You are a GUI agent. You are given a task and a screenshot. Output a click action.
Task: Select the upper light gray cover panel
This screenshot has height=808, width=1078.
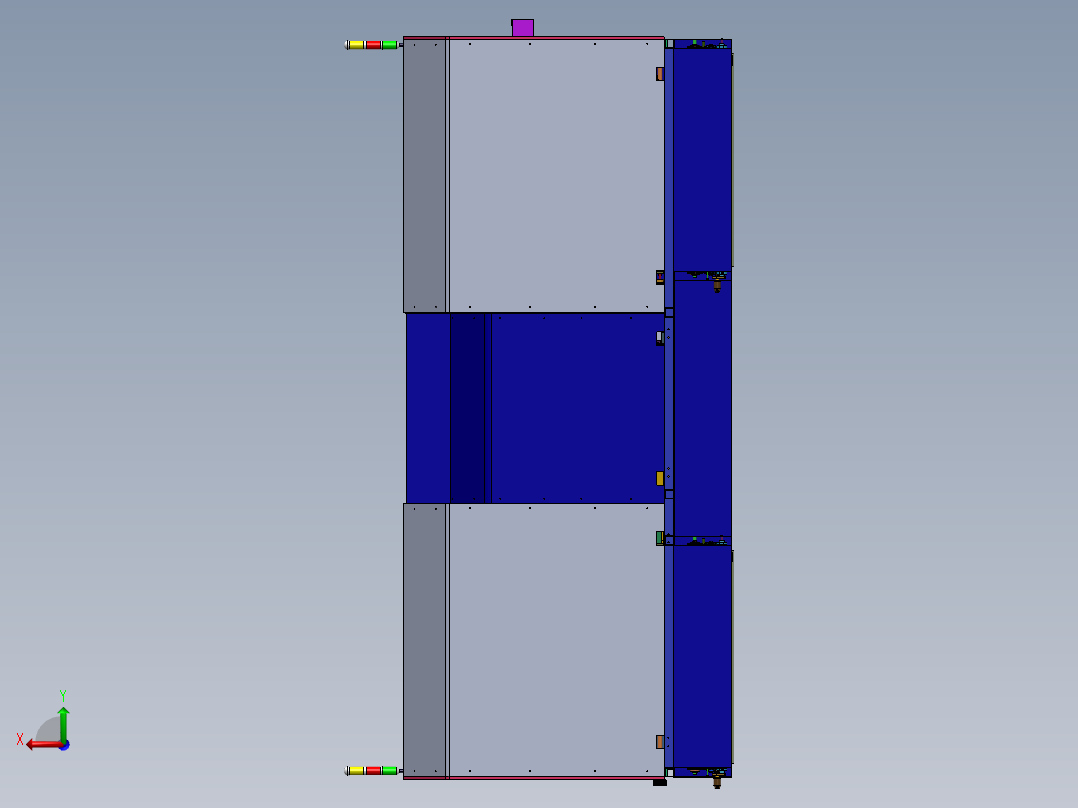pyautogui.click(x=556, y=175)
